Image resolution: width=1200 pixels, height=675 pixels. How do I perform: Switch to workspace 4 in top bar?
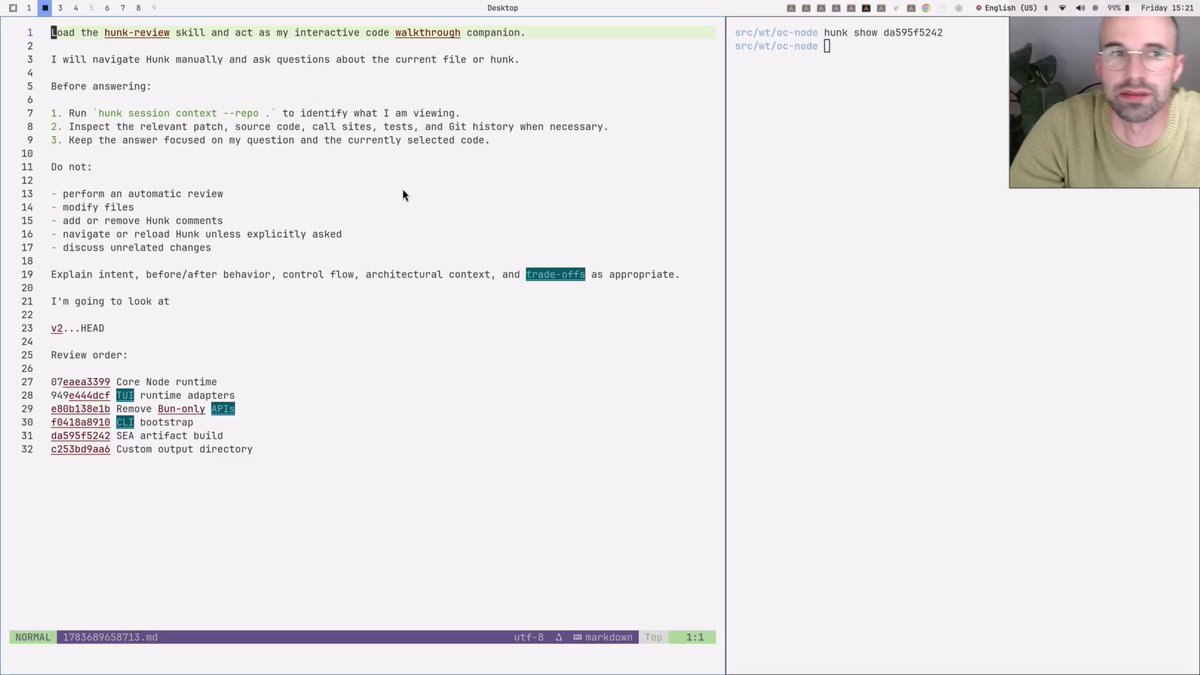tap(76, 8)
